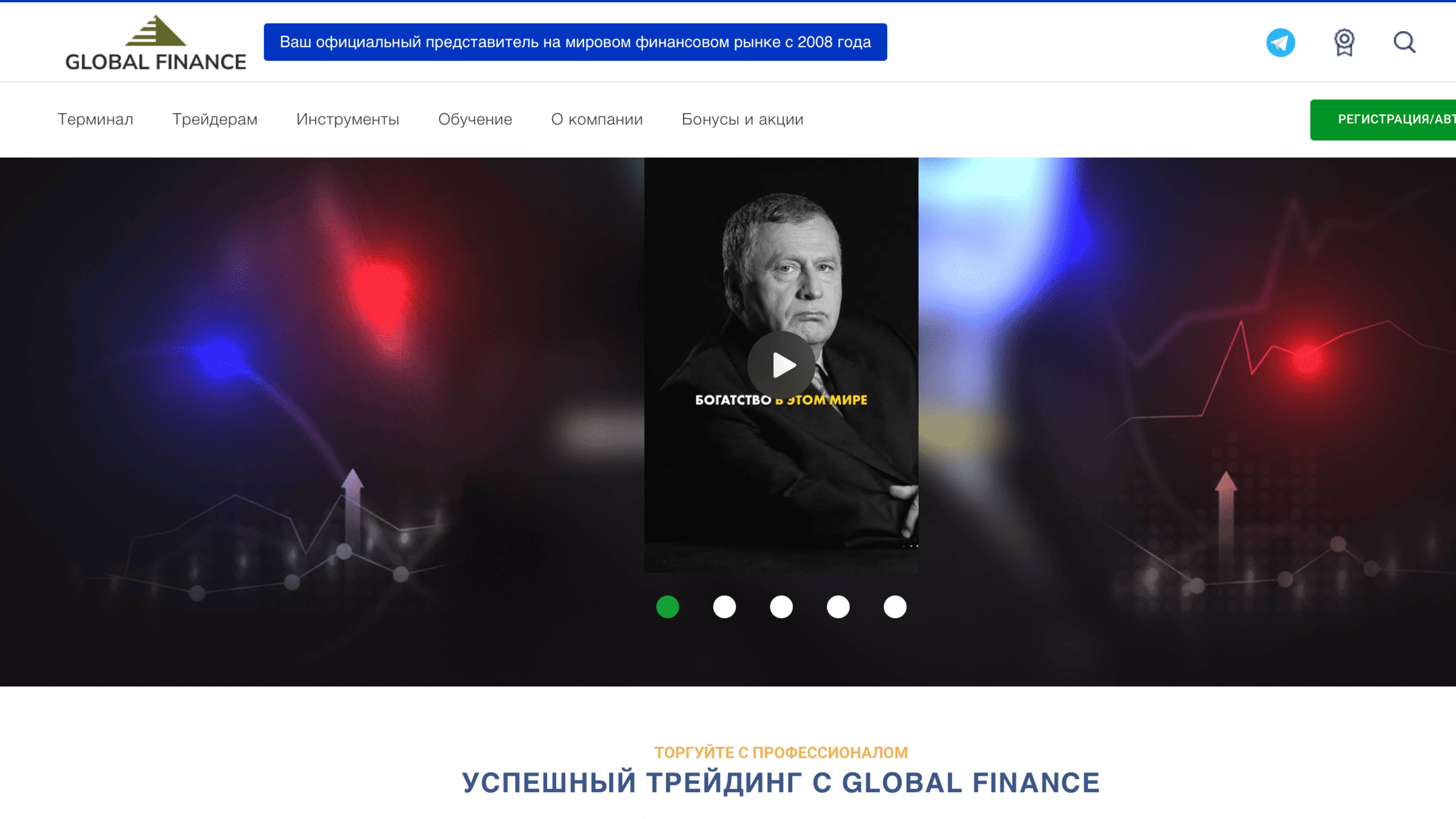Viewport: 1456px width, 819px height.
Task: Click the Global Finance pyramid logo
Action: pos(156,42)
